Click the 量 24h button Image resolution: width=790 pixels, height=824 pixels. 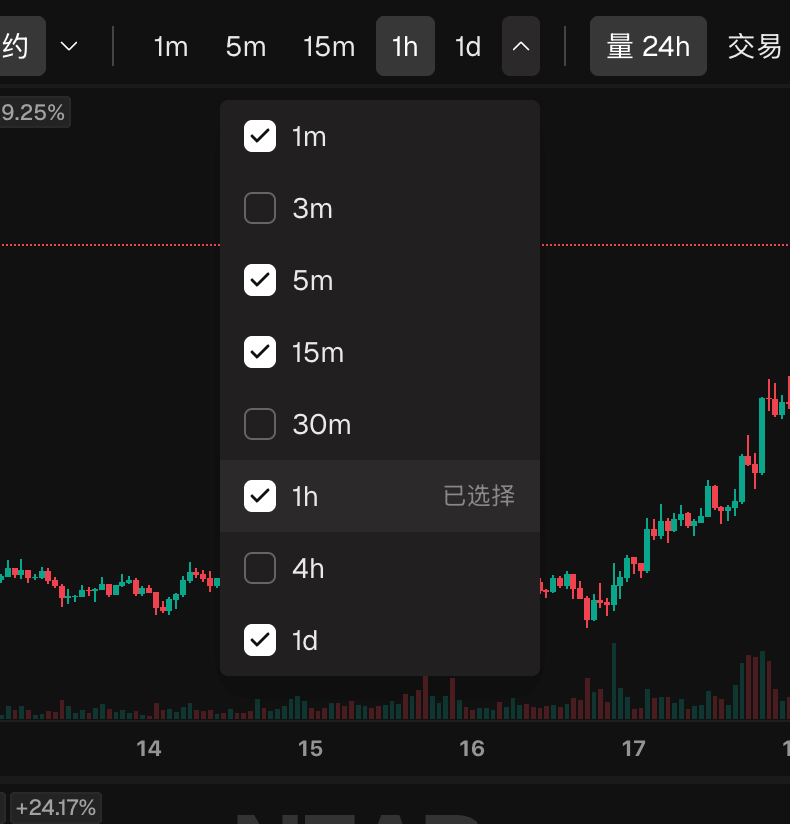point(648,46)
